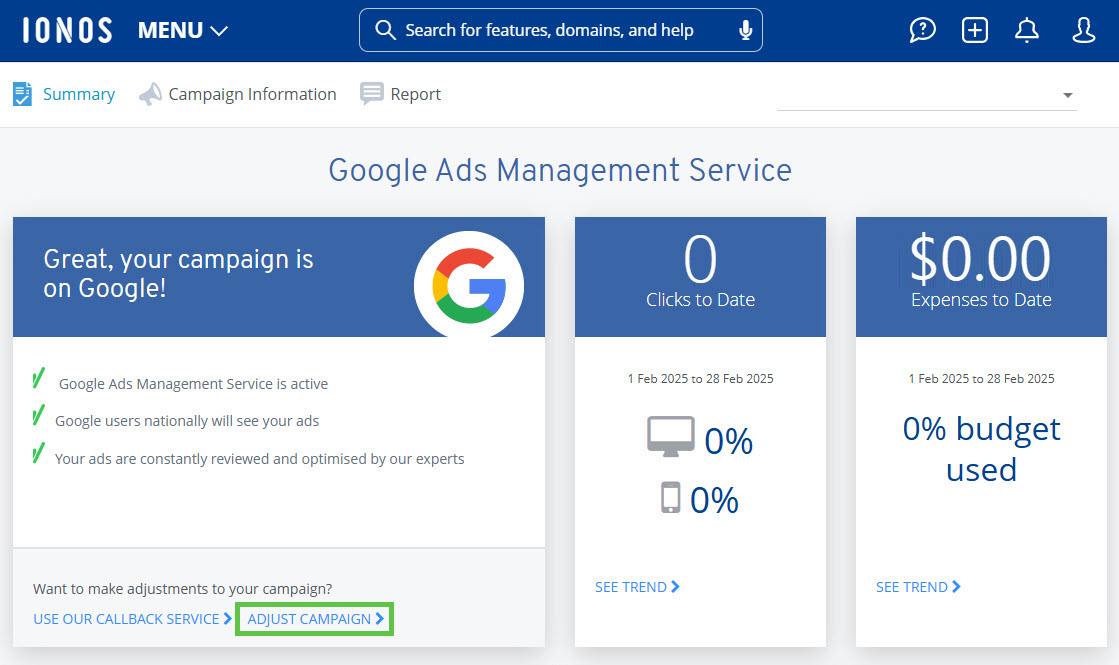Click the Report speech bubble icon
Image resolution: width=1119 pixels, height=665 pixels.
371,93
